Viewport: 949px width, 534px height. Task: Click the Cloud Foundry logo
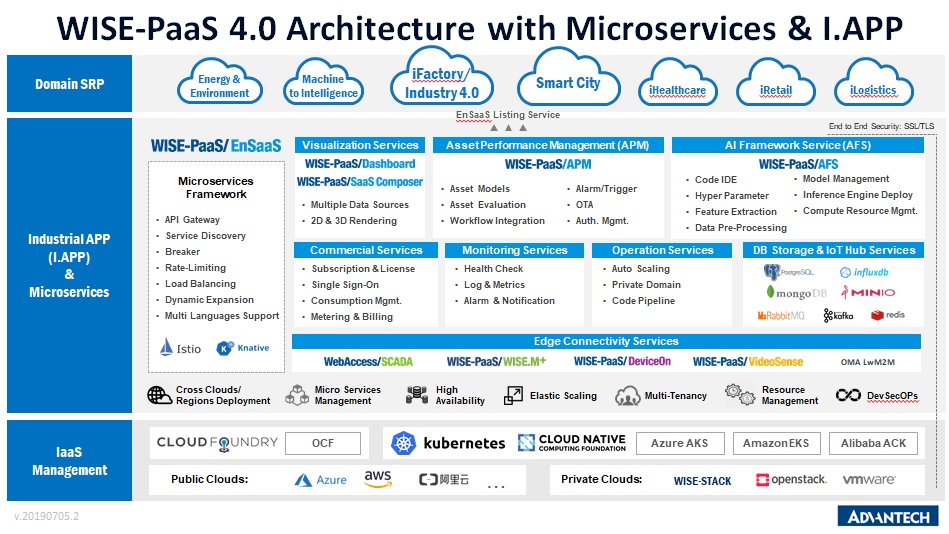point(217,443)
